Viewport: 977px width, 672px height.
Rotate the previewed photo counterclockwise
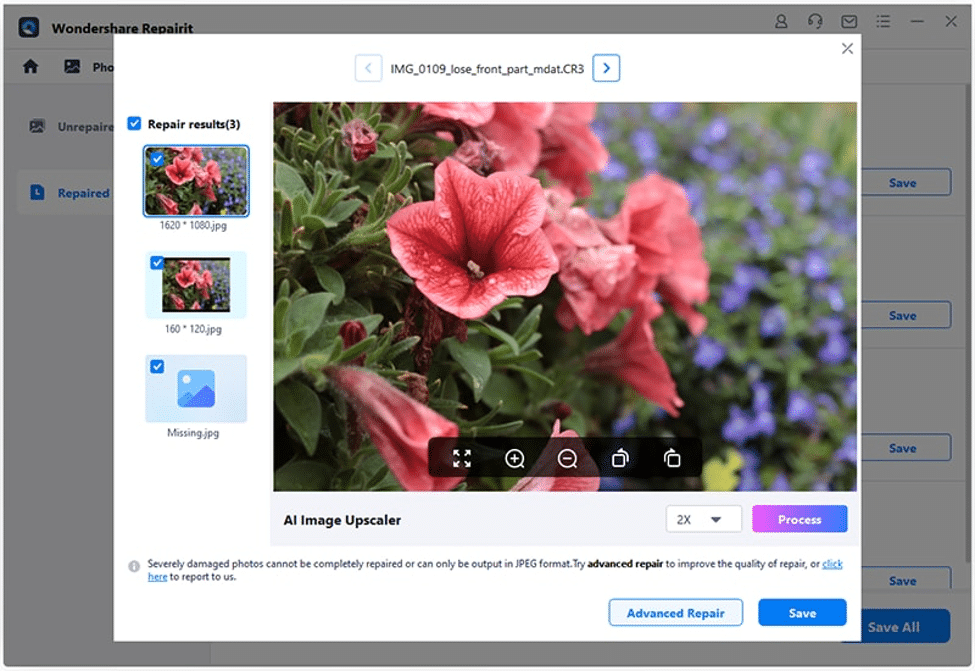pyautogui.click(x=619, y=458)
